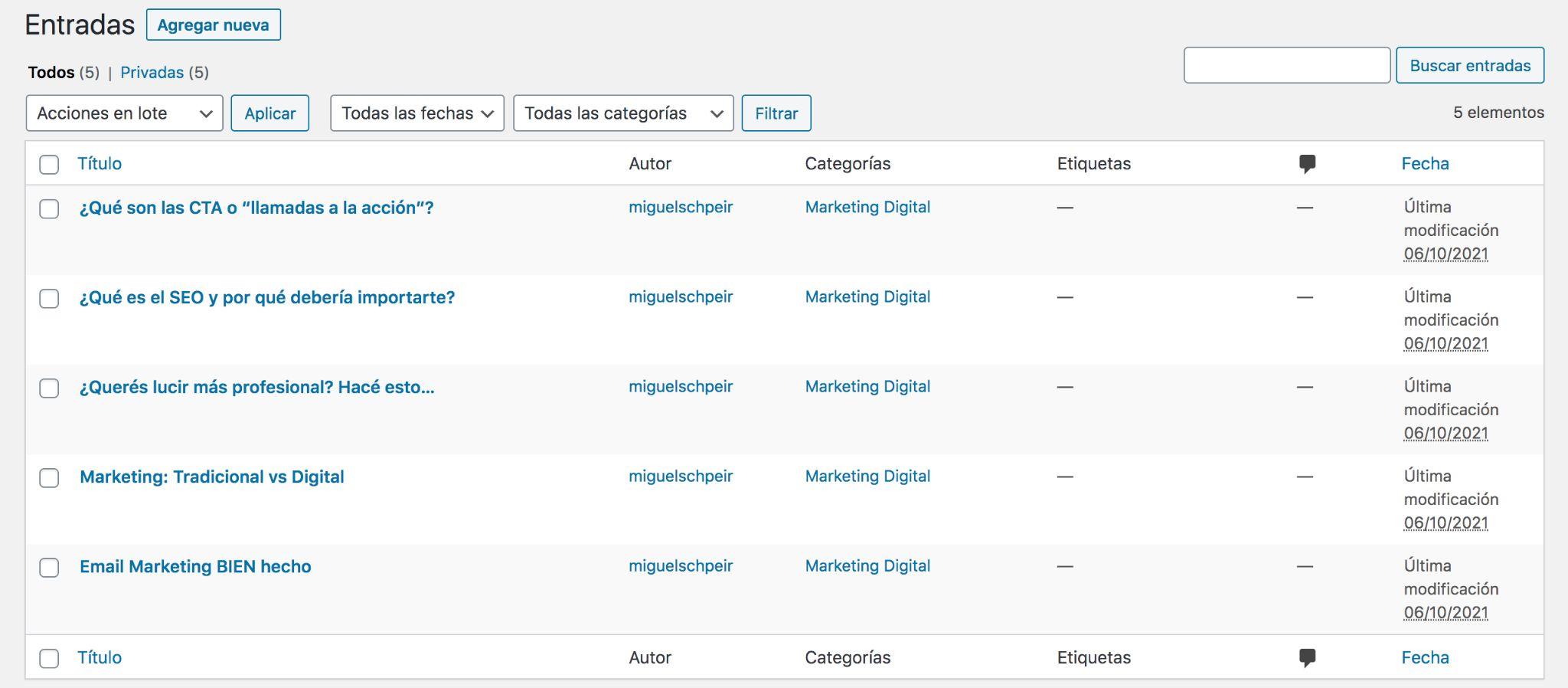Select the SEO post checkbox

tap(49, 299)
